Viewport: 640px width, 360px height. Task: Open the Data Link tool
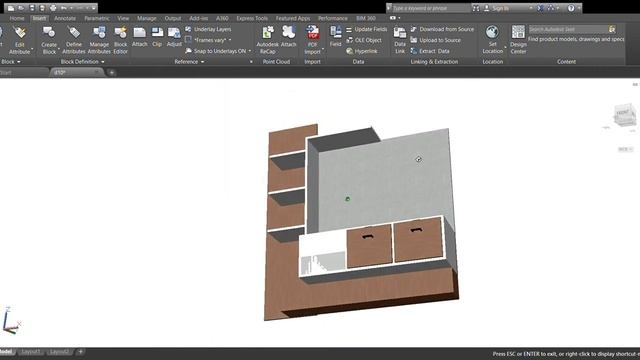point(400,40)
